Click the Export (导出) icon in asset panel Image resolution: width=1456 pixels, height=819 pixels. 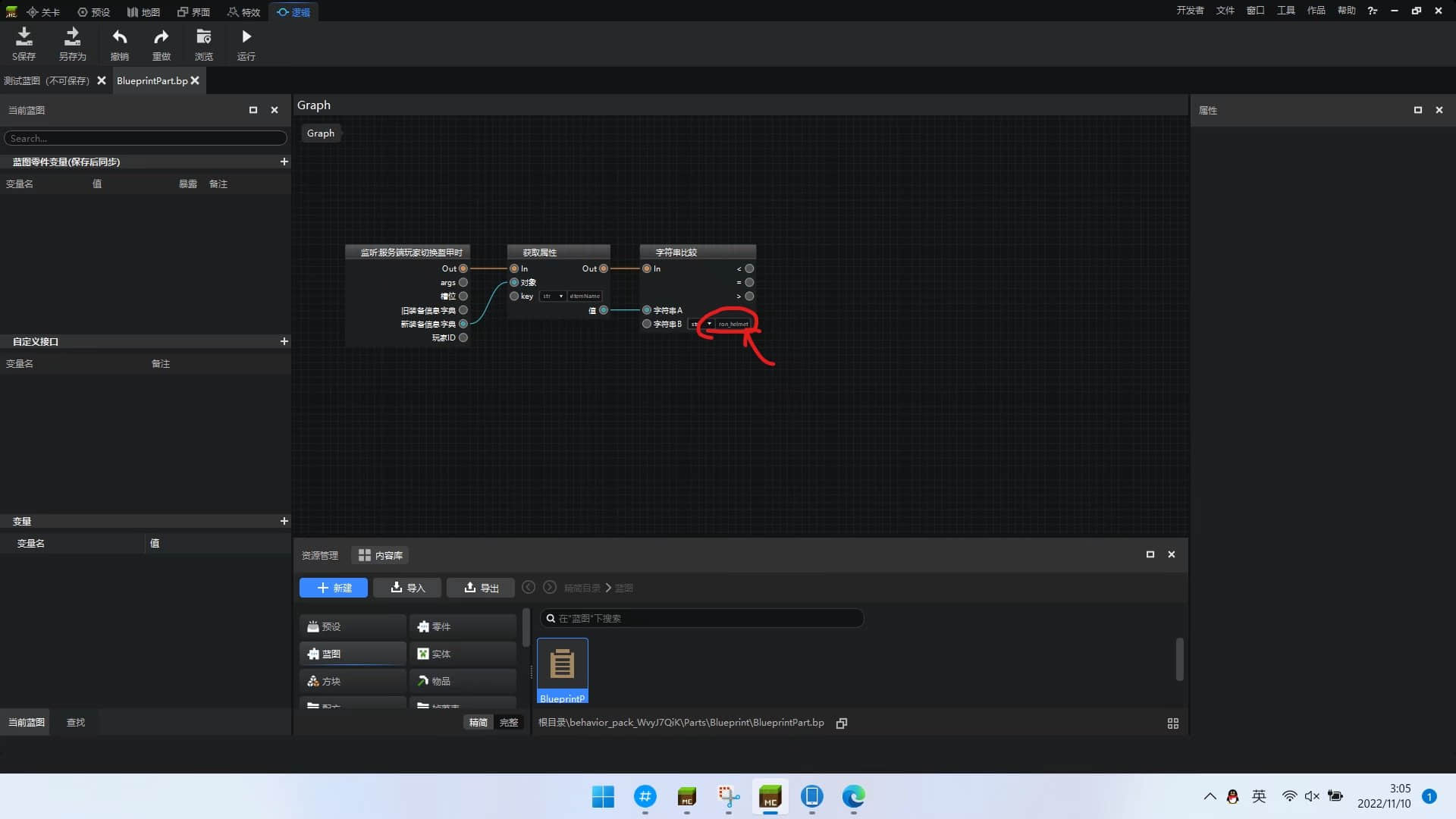(x=481, y=587)
